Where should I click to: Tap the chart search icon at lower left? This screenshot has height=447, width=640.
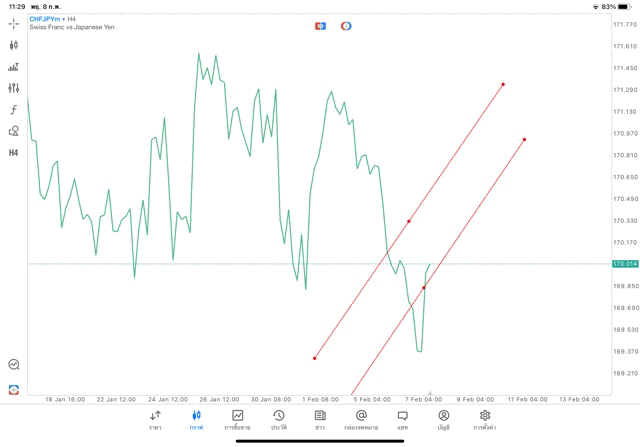[14, 365]
